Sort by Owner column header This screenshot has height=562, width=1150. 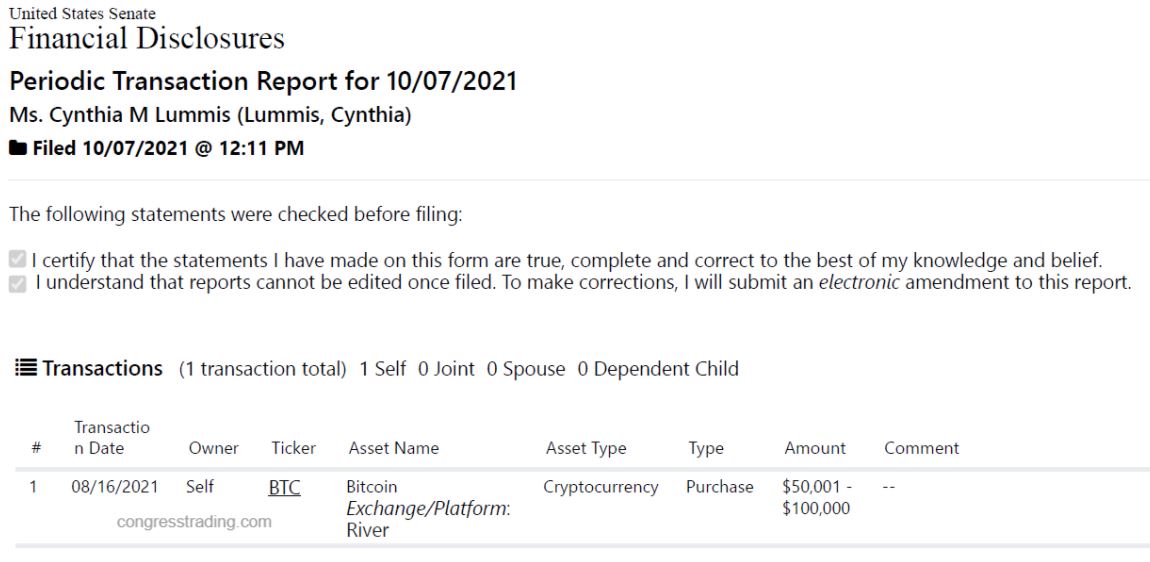[x=213, y=448]
